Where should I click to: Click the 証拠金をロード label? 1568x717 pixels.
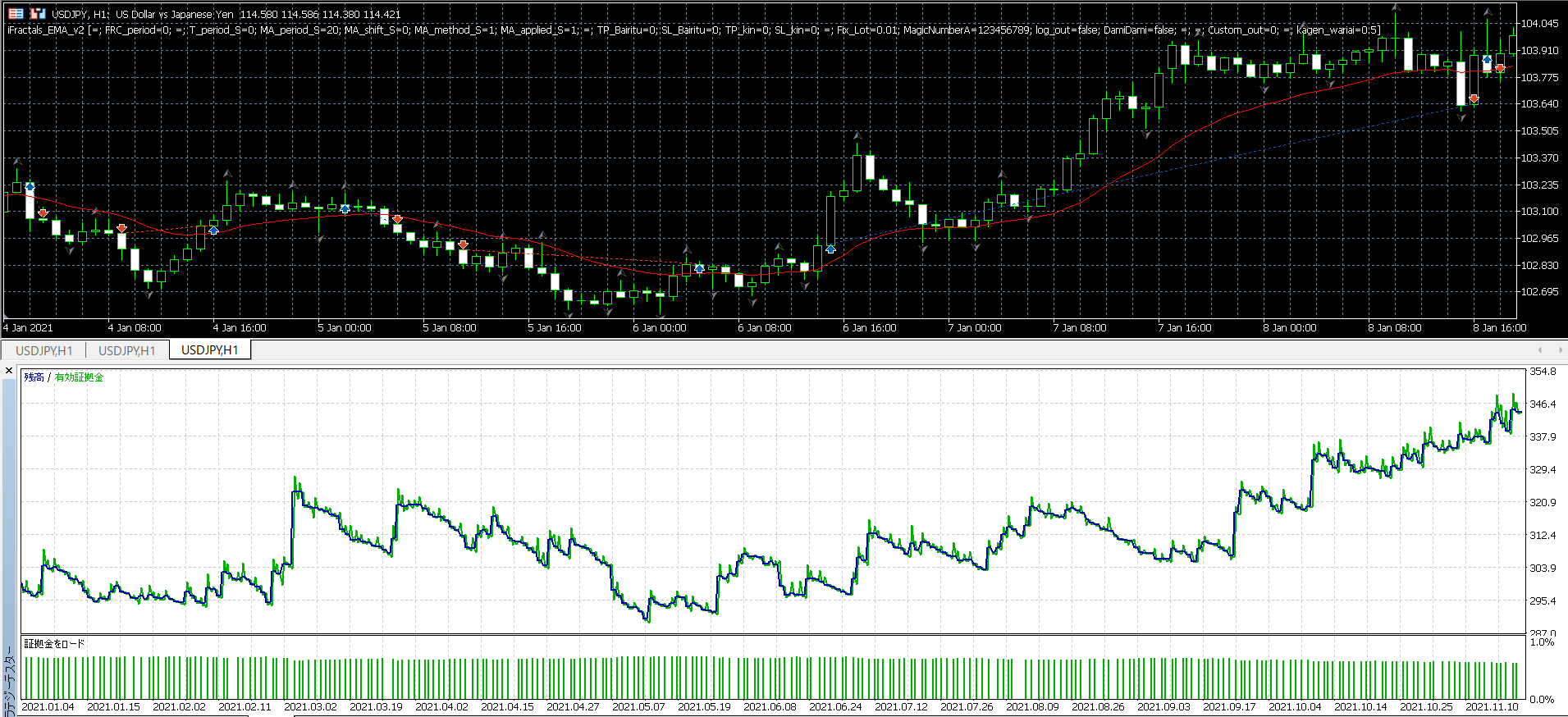coord(54,644)
